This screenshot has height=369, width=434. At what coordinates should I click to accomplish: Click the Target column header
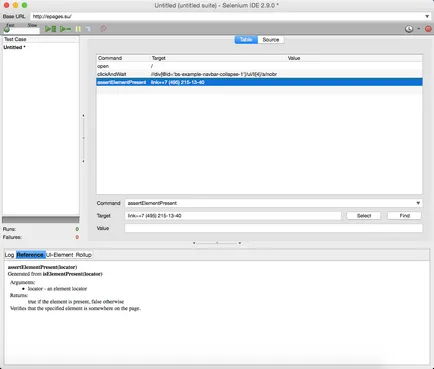pyautogui.click(x=159, y=58)
